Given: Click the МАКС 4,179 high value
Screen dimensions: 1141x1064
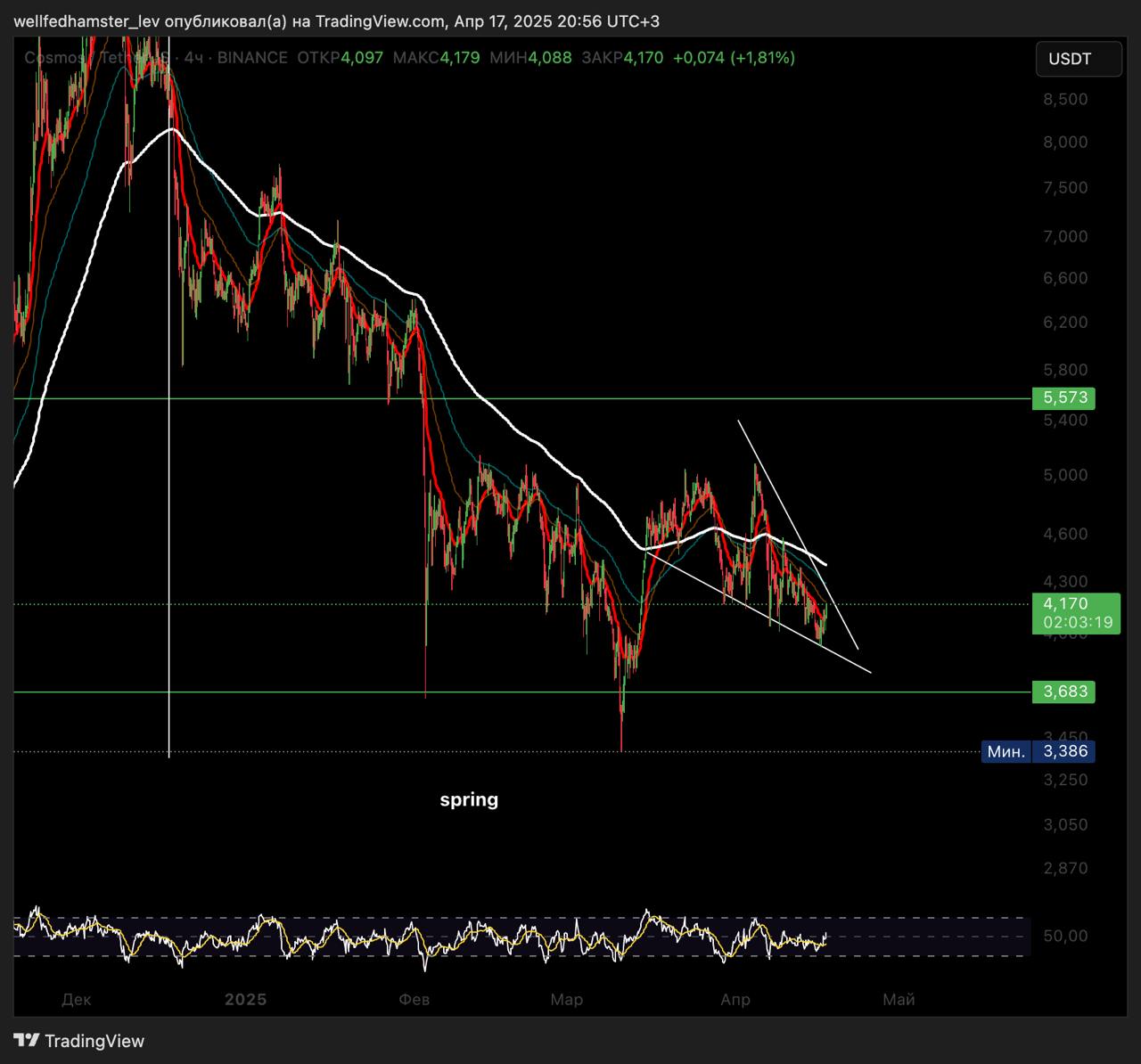Looking at the screenshot, I should pyautogui.click(x=436, y=58).
